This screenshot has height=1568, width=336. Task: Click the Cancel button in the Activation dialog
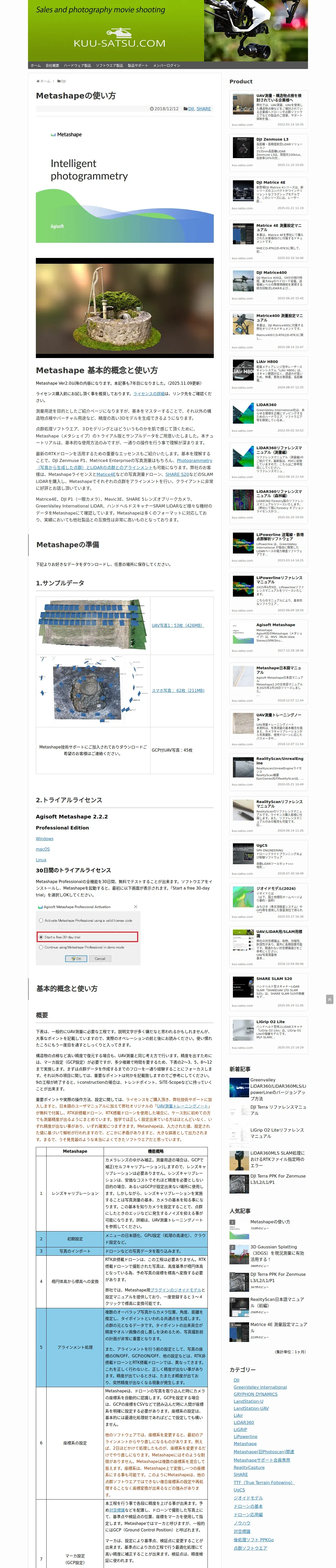[x=100, y=959]
